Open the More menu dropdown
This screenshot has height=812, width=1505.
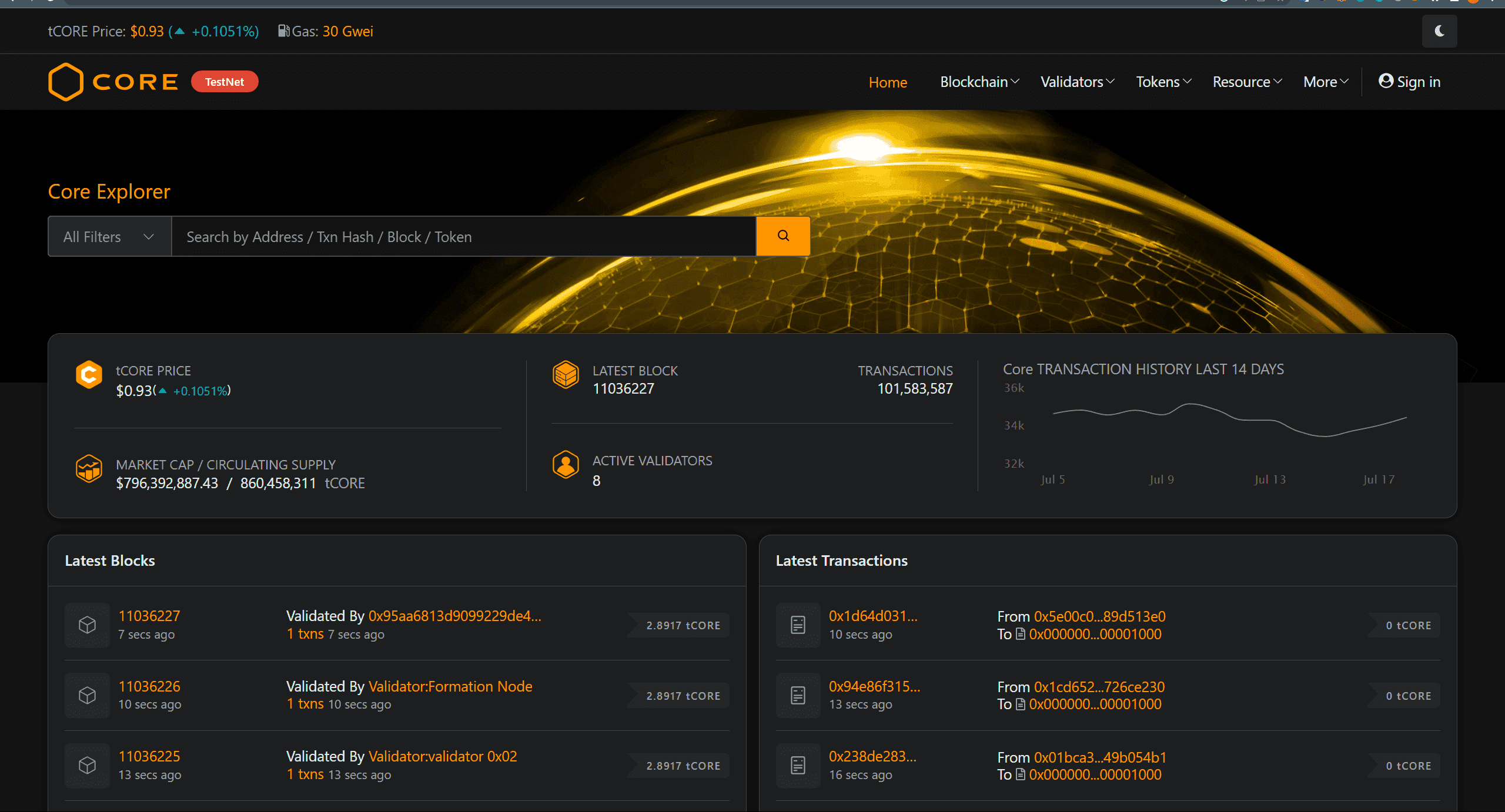click(1323, 82)
